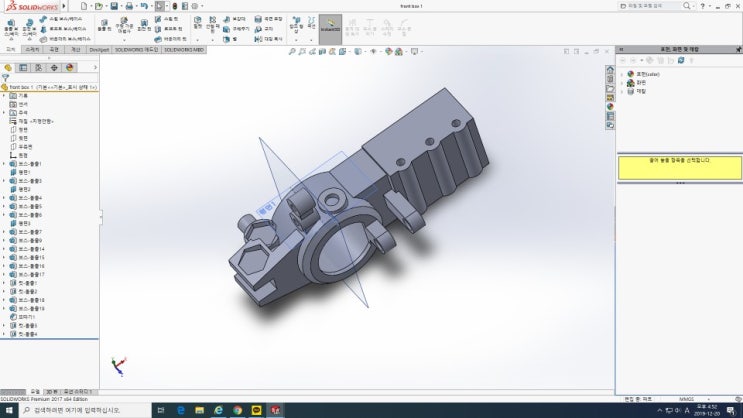The height and width of the screenshot is (418, 743).
Task: Toggle Instant3D mode
Action: point(330,29)
